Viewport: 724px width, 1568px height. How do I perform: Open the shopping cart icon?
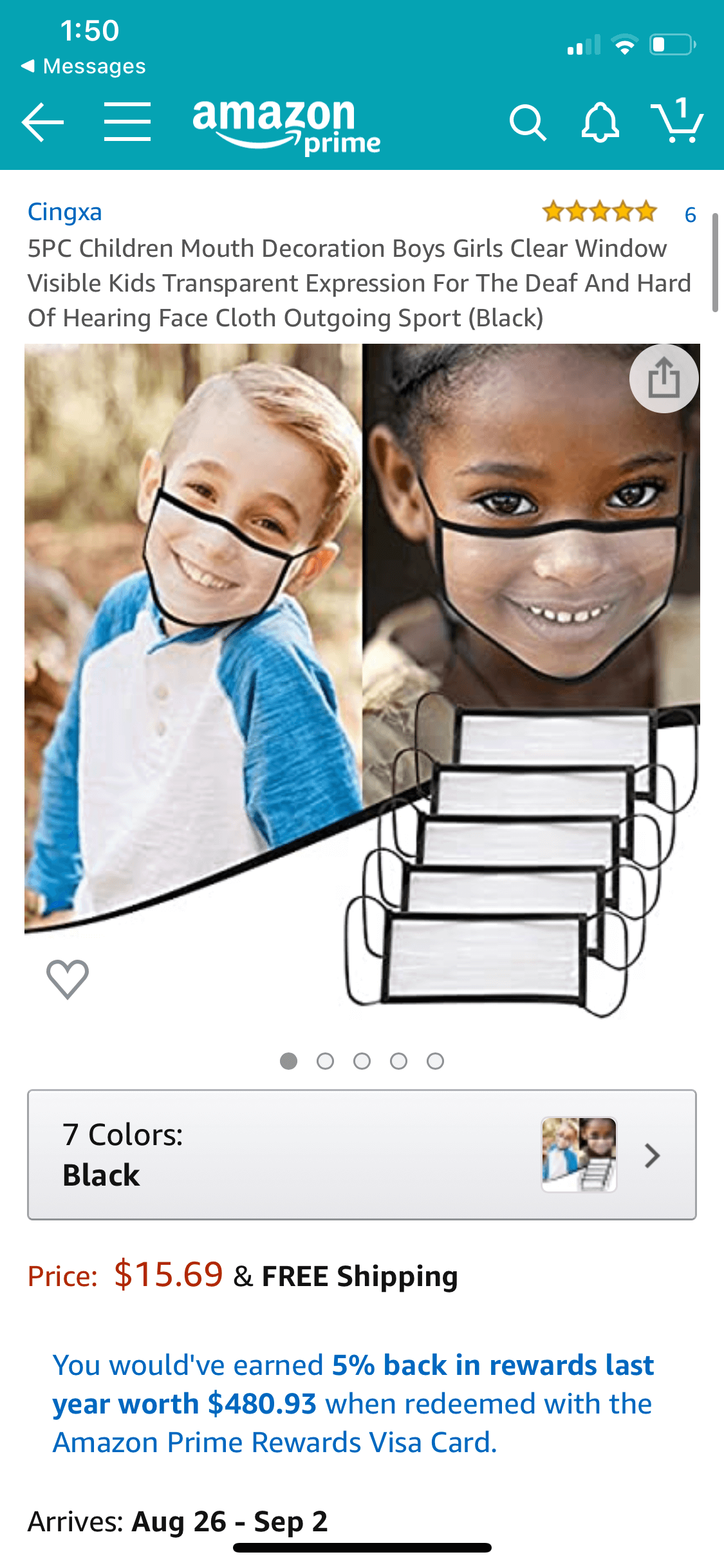coord(677,120)
